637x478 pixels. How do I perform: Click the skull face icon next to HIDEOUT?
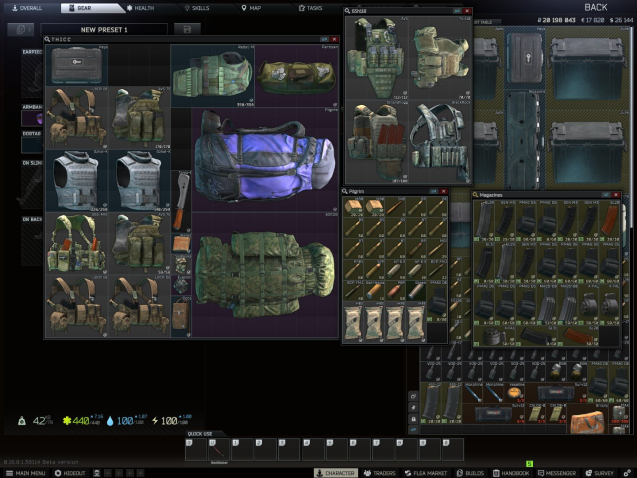point(97,473)
